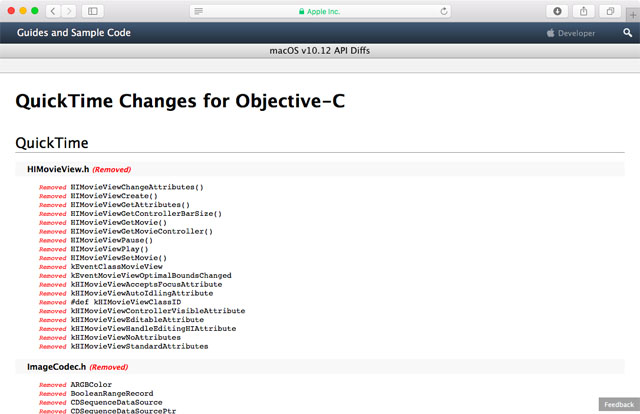Select HIMovieViewCreate() entry
Viewport: 640px width, 414px height.
click(x=114, y=196)
